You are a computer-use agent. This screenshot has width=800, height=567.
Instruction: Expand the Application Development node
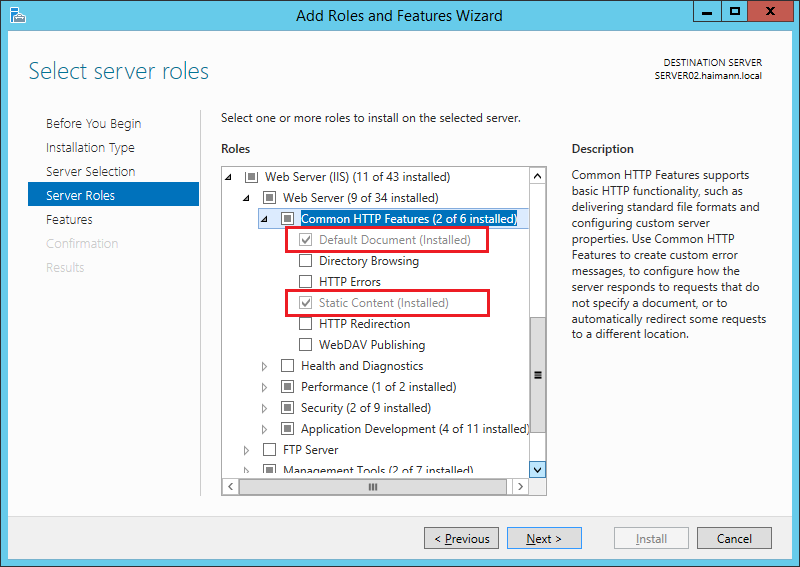point(264,429)
